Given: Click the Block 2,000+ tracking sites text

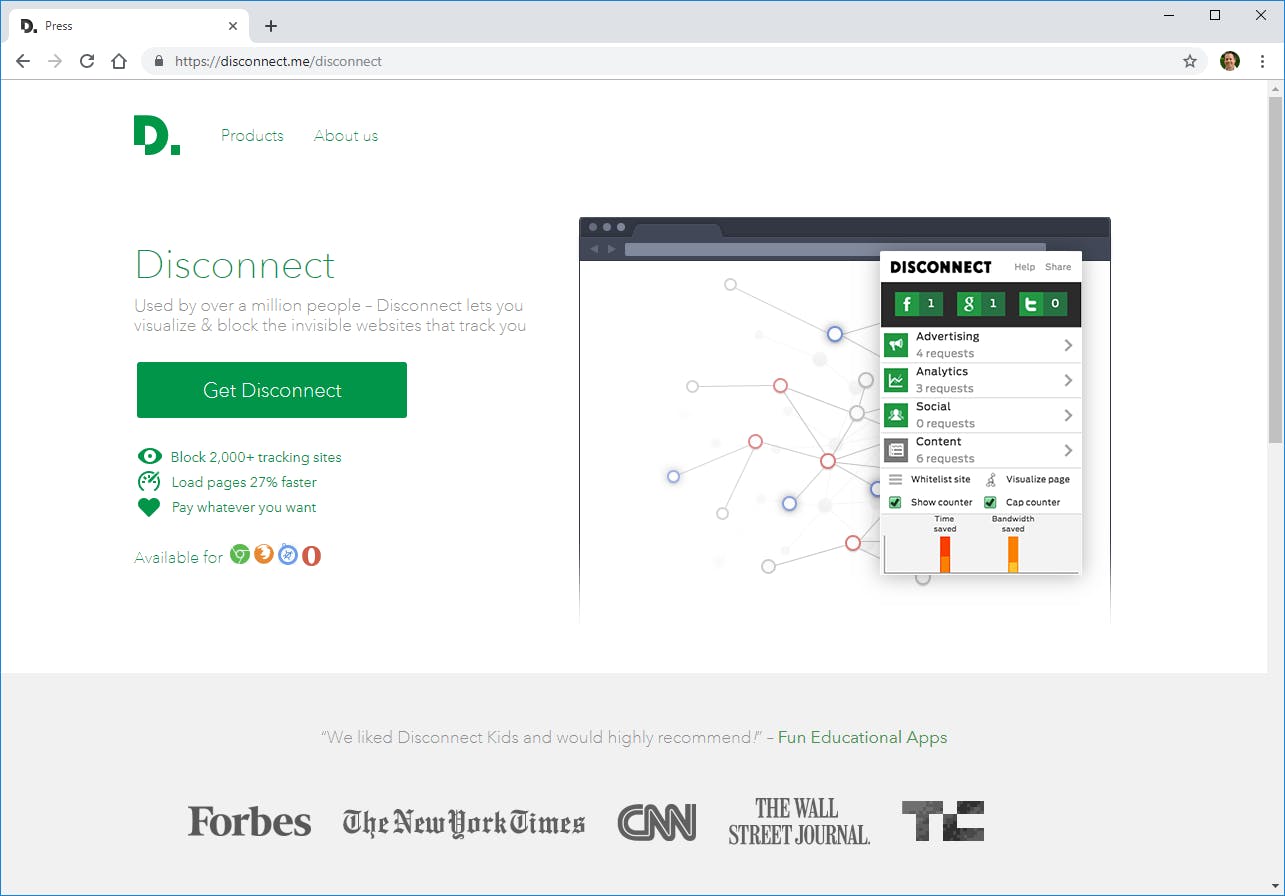Looking at the screenshot, I should click(256, 457).
